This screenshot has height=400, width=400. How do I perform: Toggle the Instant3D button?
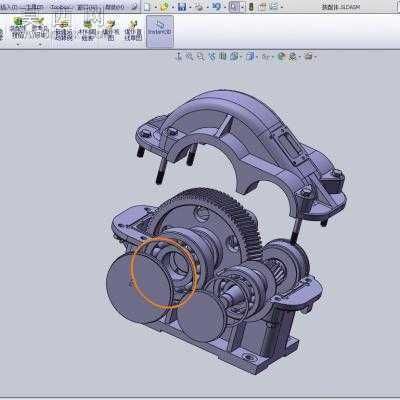(160, 31)
